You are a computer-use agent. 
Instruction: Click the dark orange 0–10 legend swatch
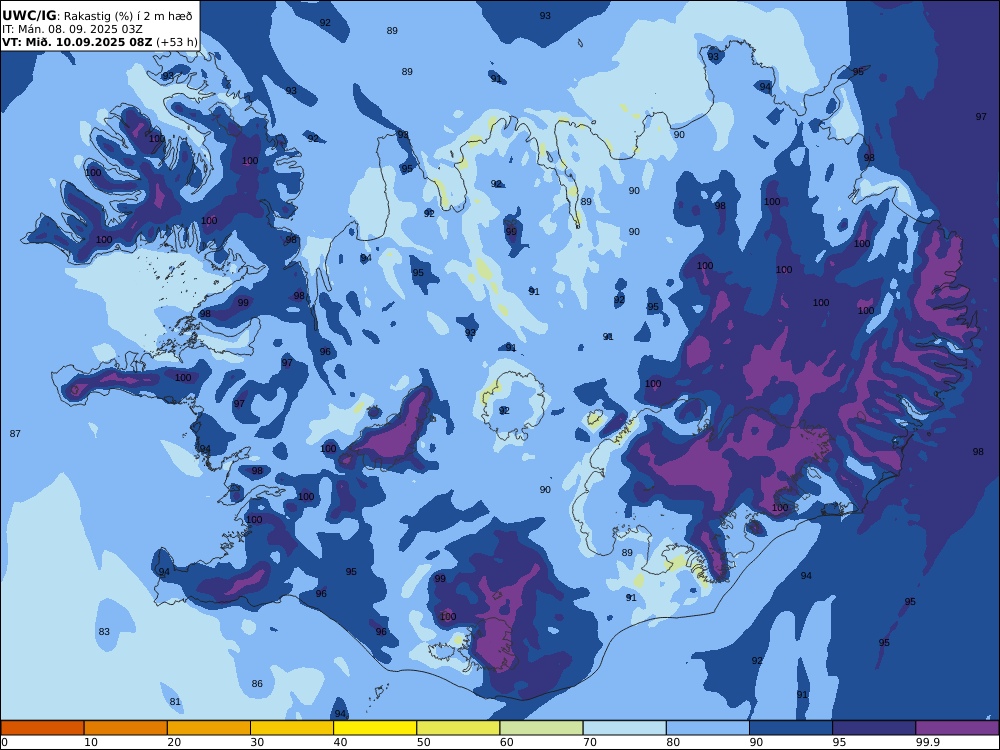coord(43,728)
